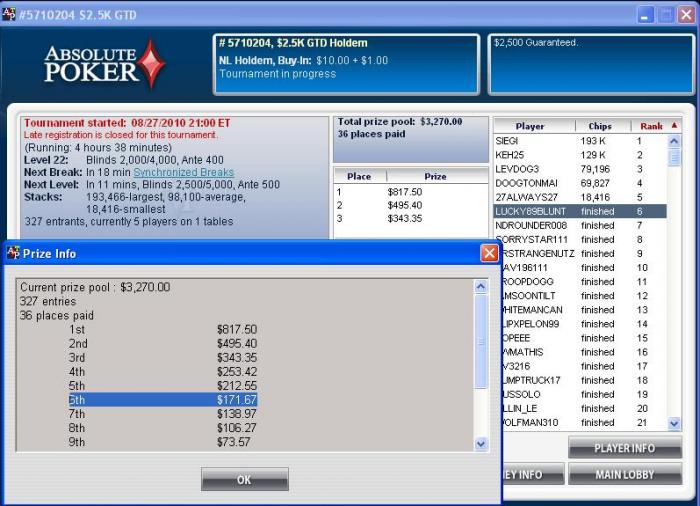Select the 2nd place $495.40 entry
The width and height of the screenshot is (700, 506).
click(x=163, y=343)
